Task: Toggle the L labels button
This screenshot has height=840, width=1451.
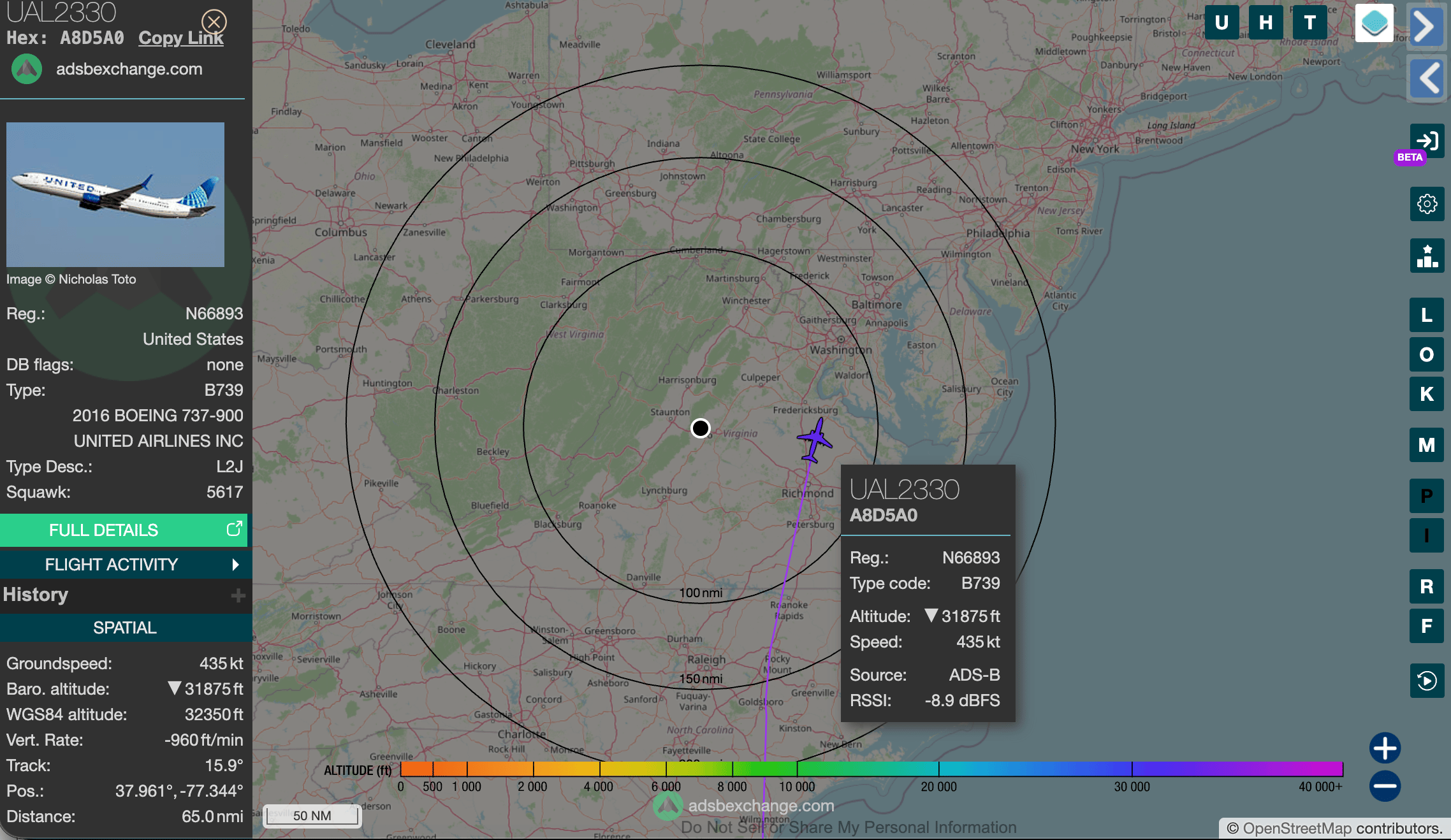Action: pyautogui.click(x=1427, y=315)
